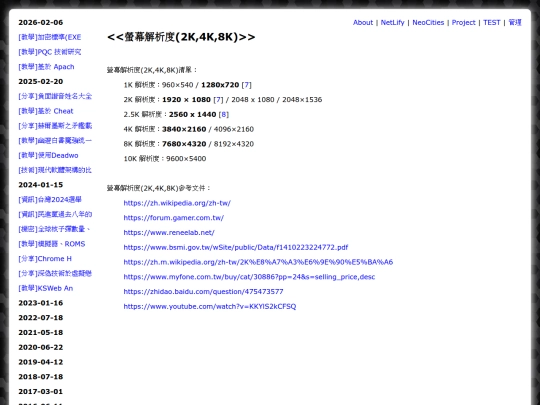540x405 pixels.
Task: Open the NeoCities navigation link
Action: [x=428, y=22]
